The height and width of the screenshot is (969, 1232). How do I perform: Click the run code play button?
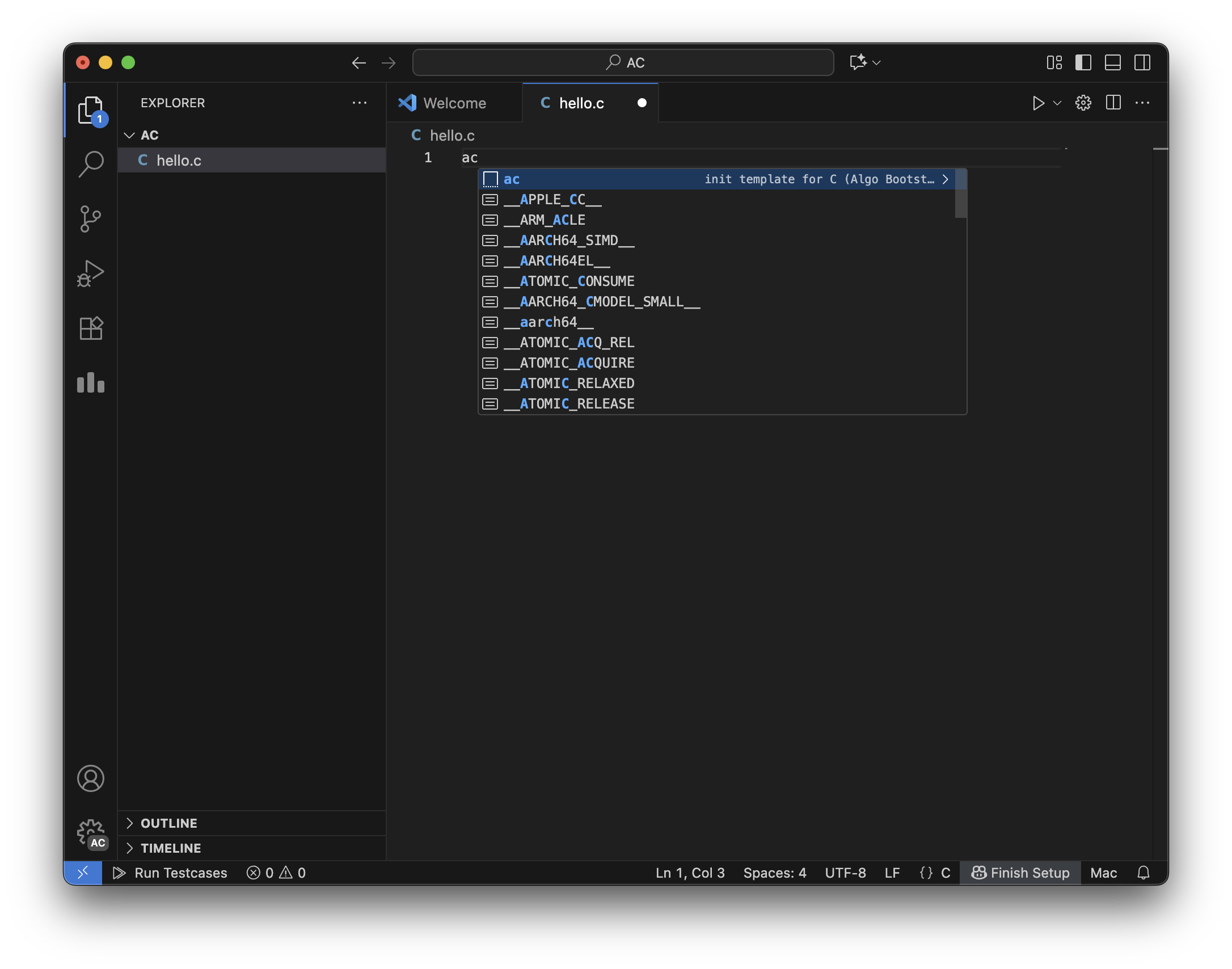coord(1037,103)
